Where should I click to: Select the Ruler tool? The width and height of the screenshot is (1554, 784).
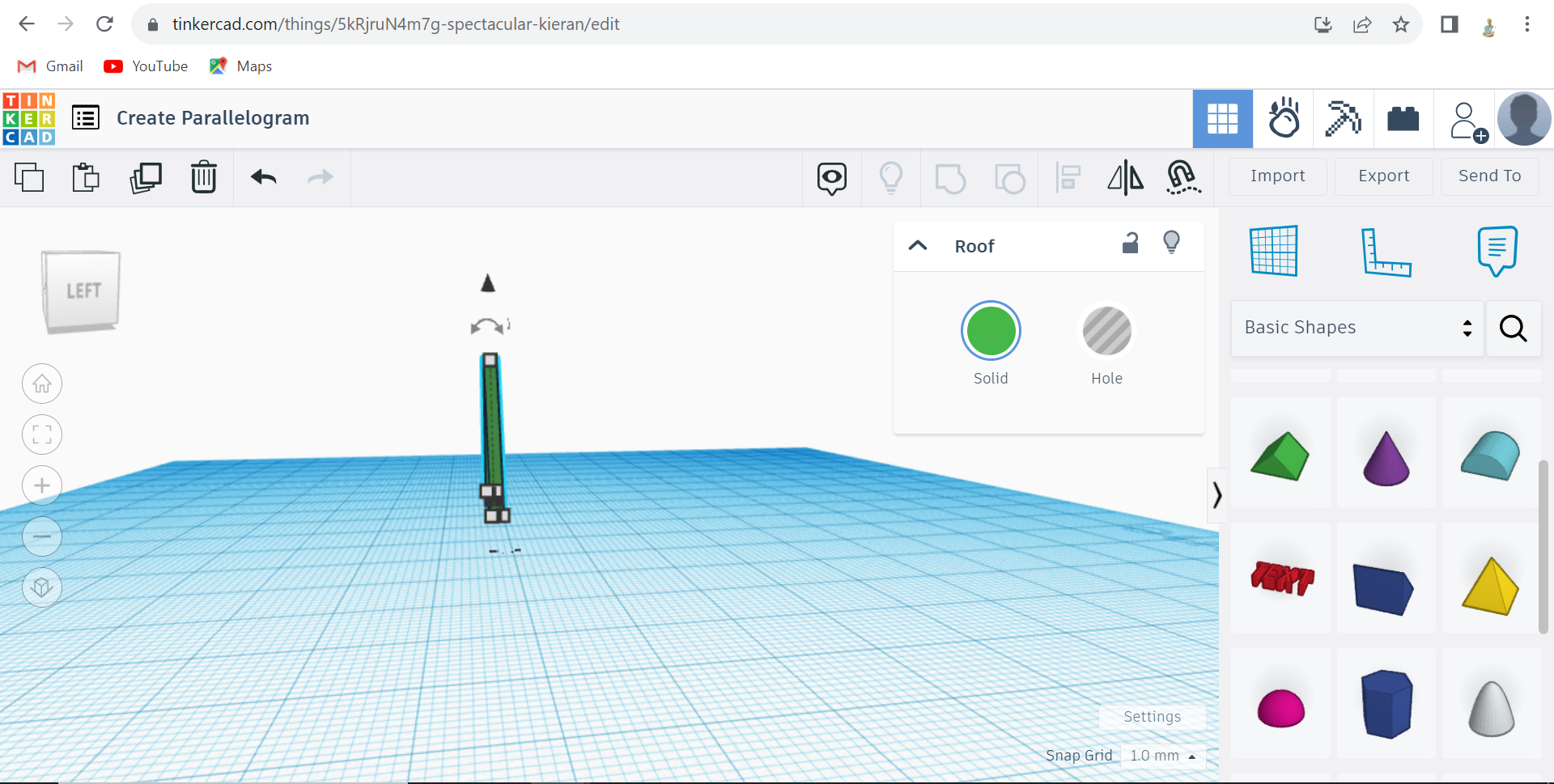point(1386,252)
